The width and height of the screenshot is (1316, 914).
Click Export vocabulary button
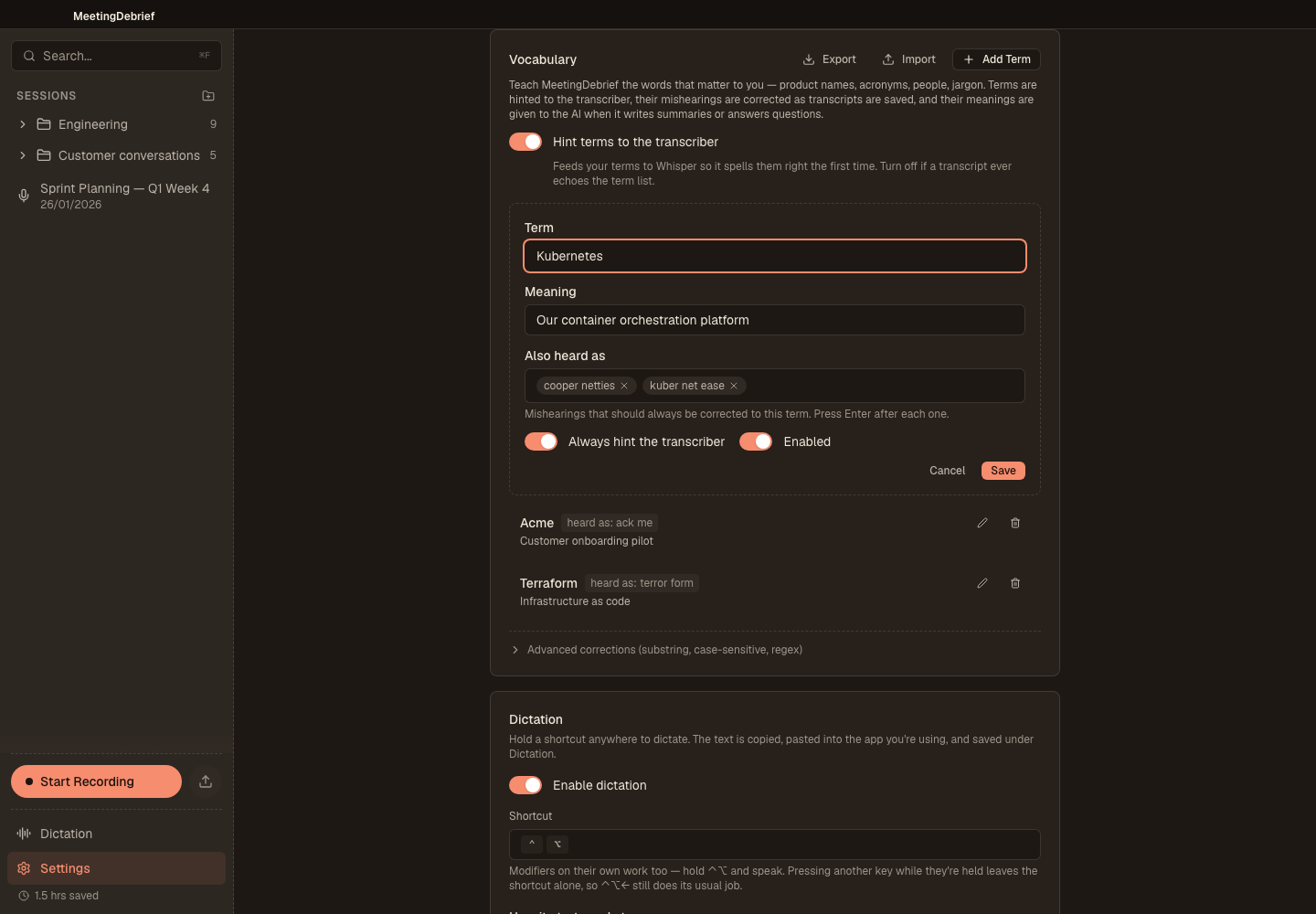[830, 59]
